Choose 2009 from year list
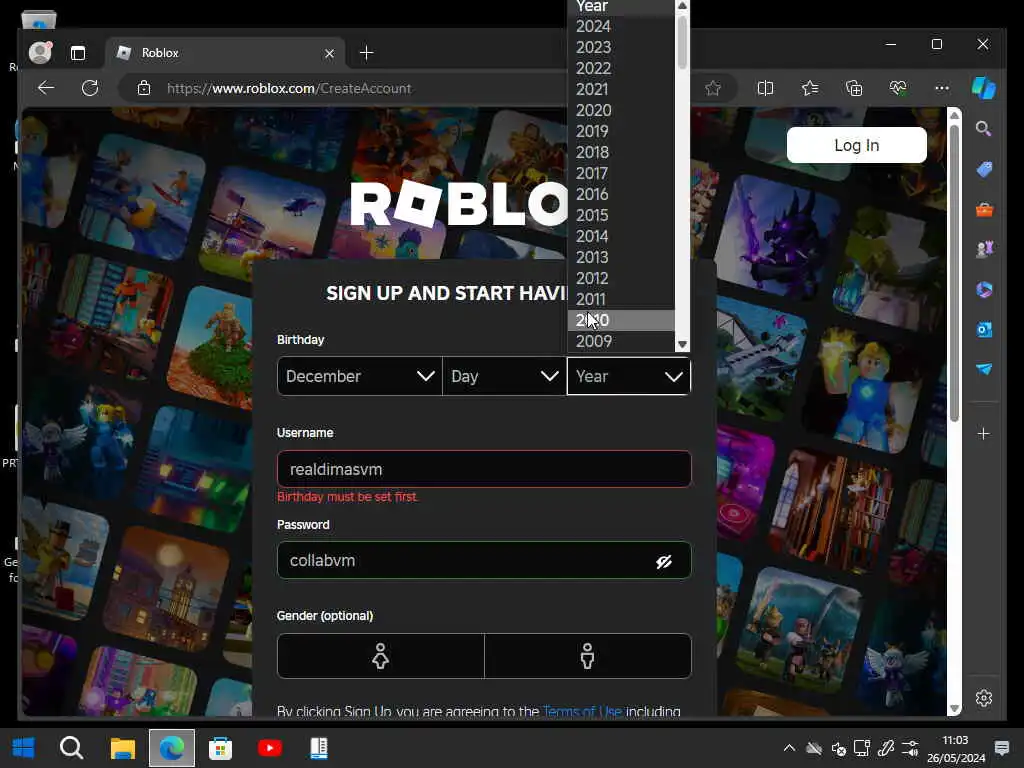Viewport: 1024px width, 768px height. click(620, 341)
